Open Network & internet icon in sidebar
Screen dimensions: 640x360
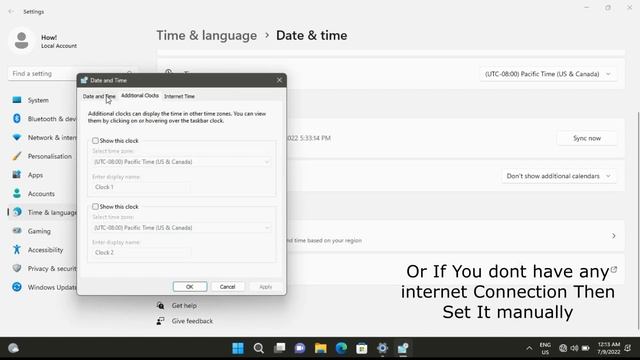(x=17, y=137)
